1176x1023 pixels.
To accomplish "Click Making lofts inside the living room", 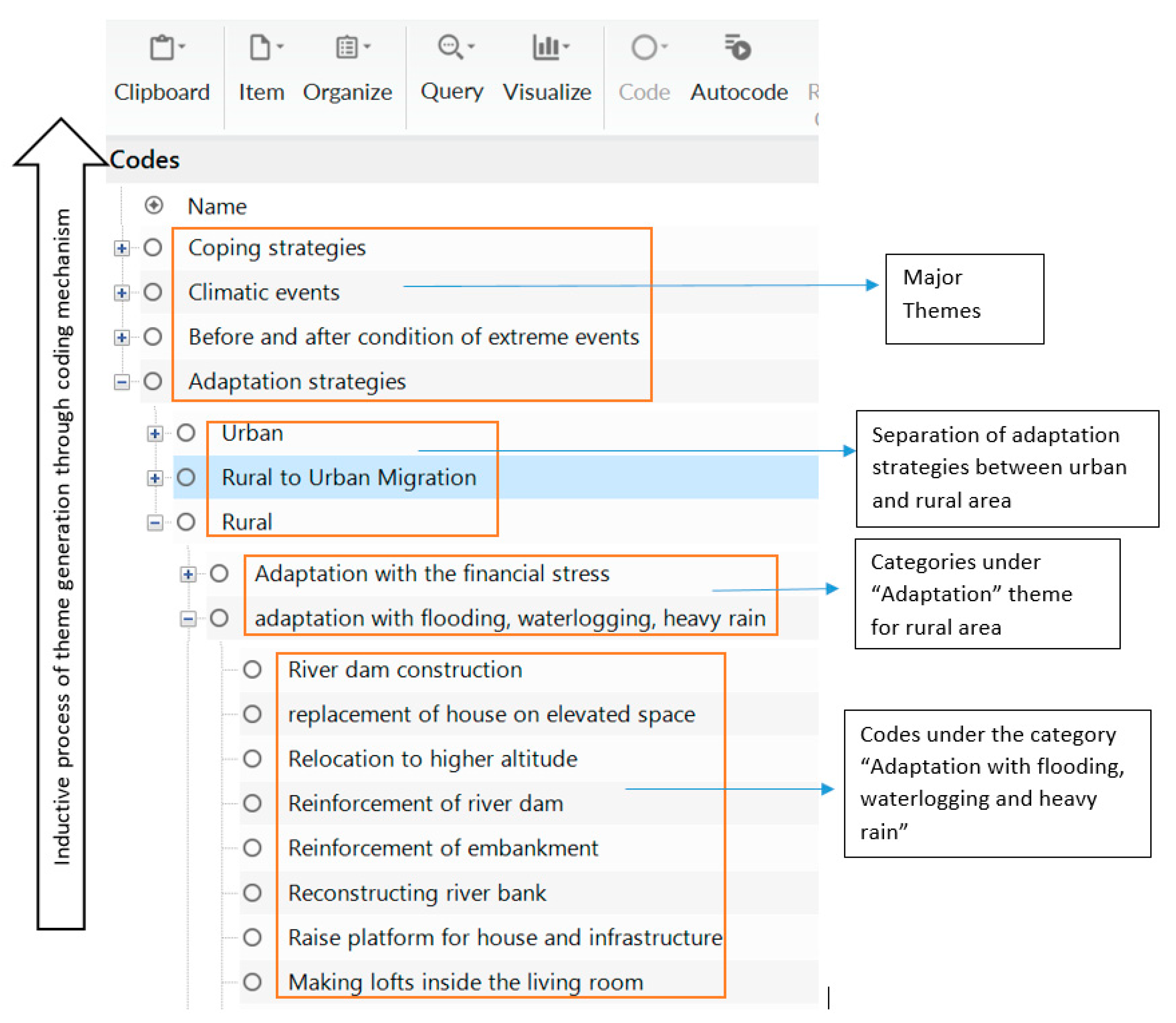I will point(465,983).
